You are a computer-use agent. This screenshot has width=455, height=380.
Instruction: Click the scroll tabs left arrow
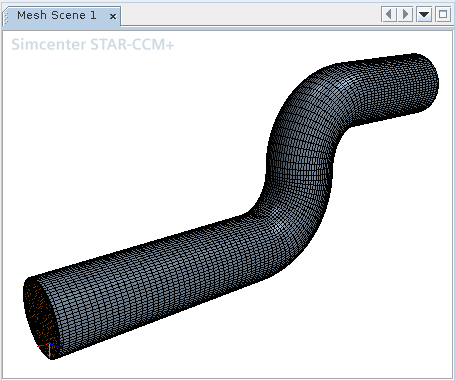pos(389,14)
